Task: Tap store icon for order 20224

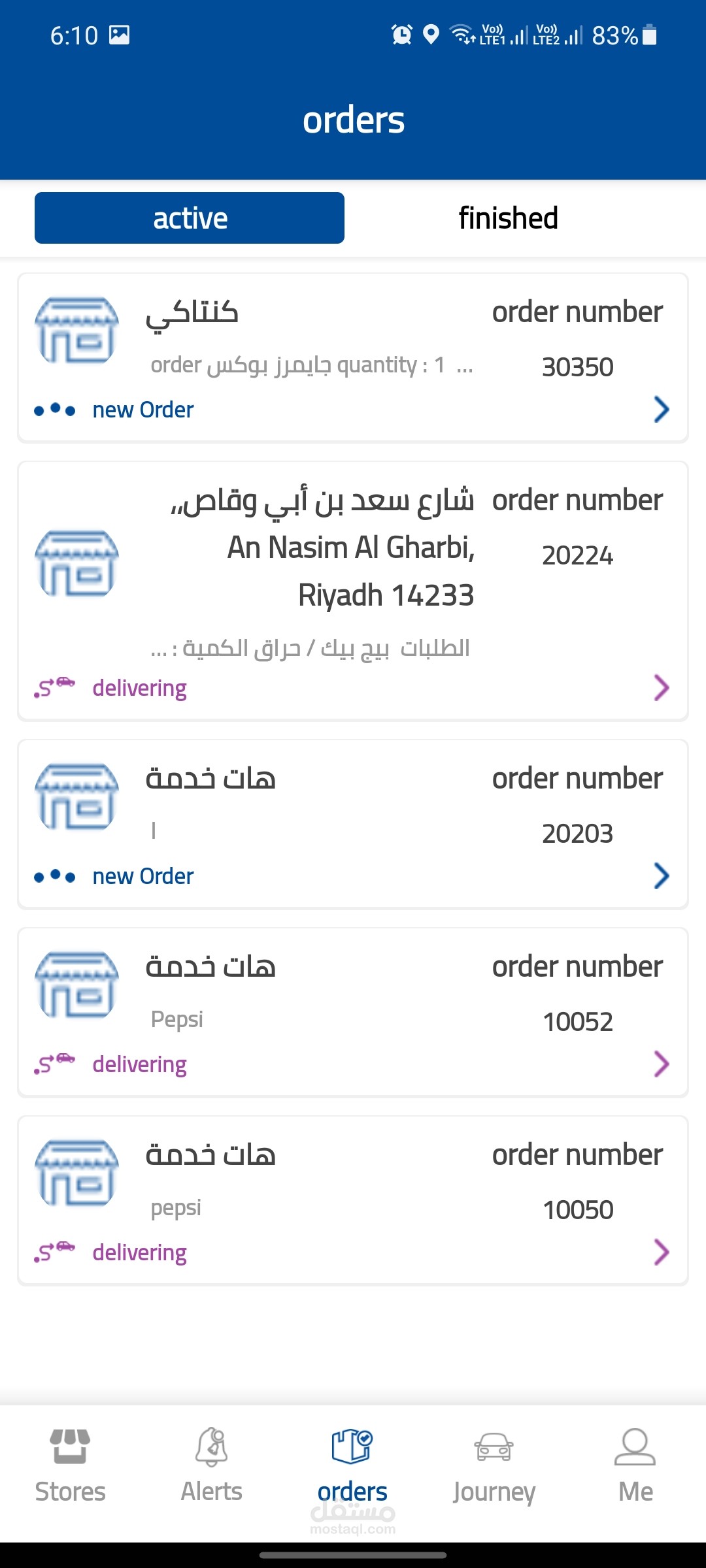Action: 76,563
